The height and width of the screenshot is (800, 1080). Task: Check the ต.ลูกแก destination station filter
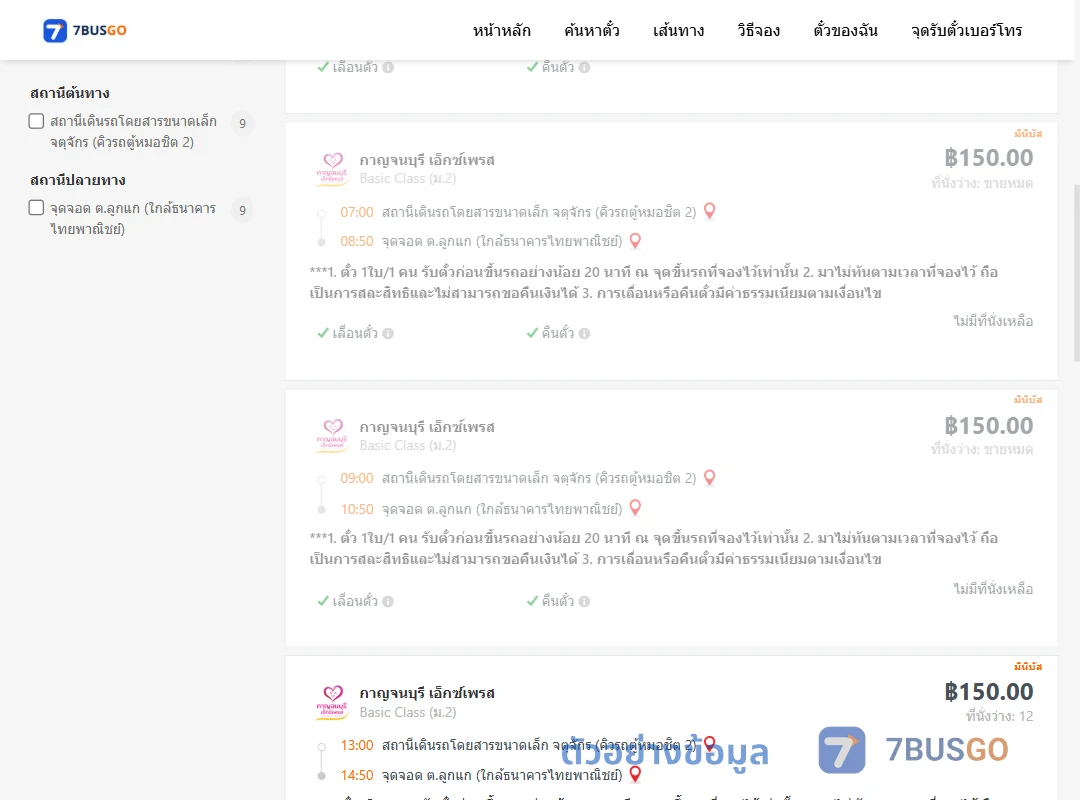[x=37, y=207]
